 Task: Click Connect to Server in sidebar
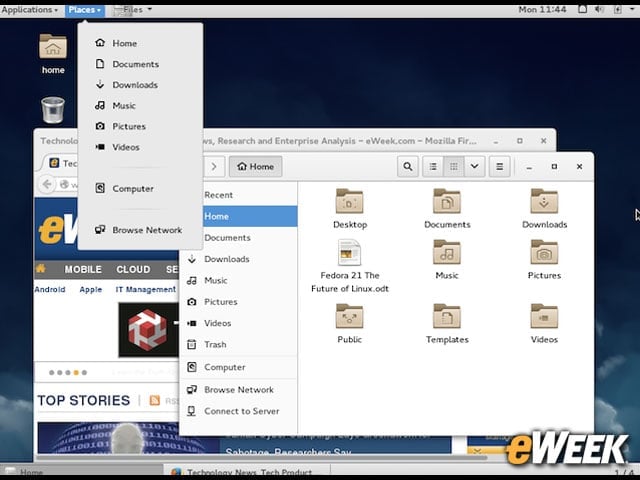tap(242, 411)
